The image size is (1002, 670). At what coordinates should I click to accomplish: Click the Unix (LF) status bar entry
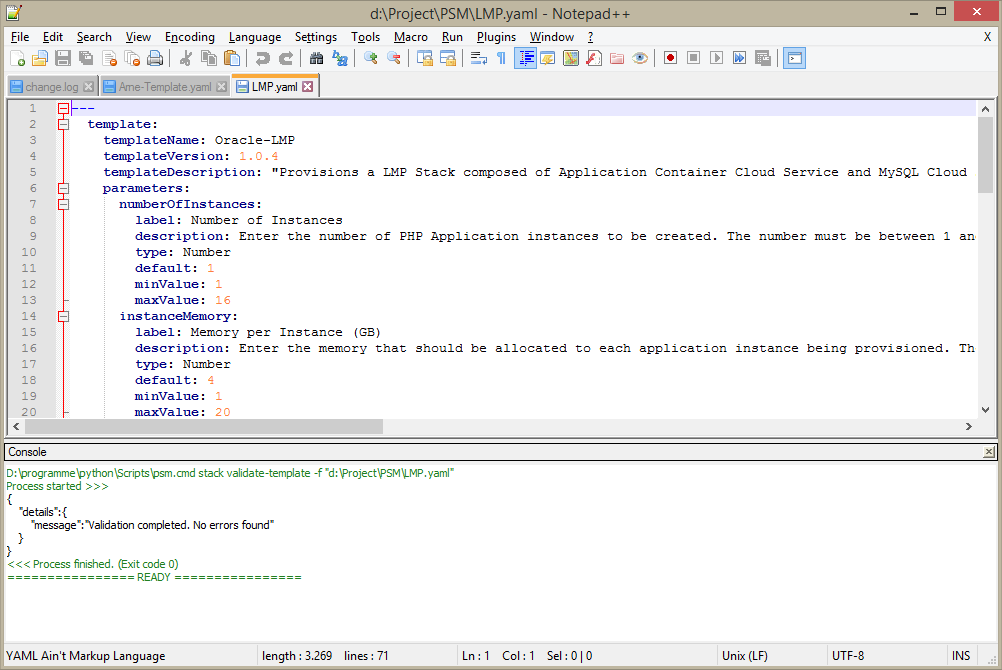[x=745, y=656]
